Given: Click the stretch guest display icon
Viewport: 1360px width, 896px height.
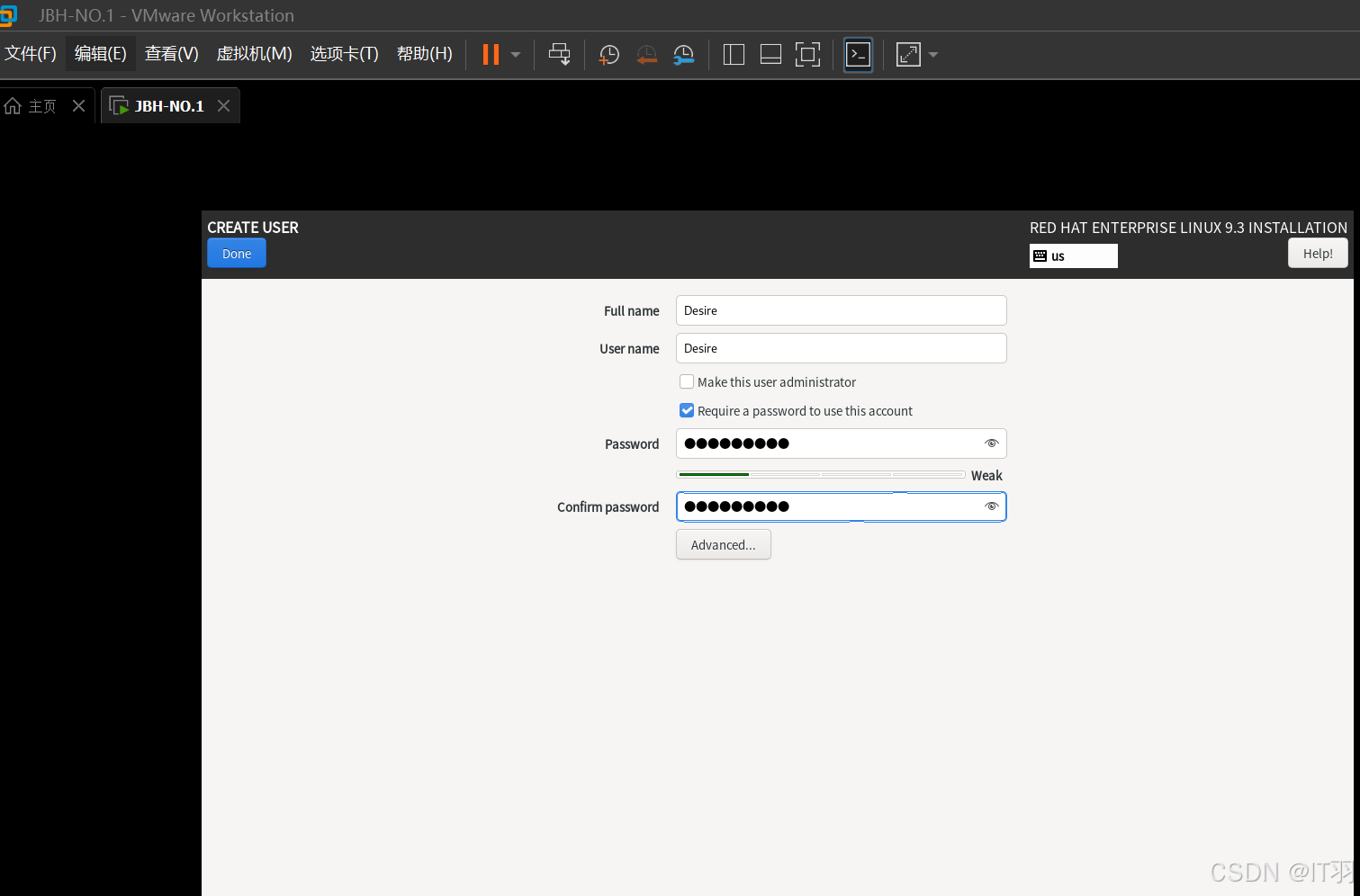Looking at the screenshot, I should (x=908, y=55).
